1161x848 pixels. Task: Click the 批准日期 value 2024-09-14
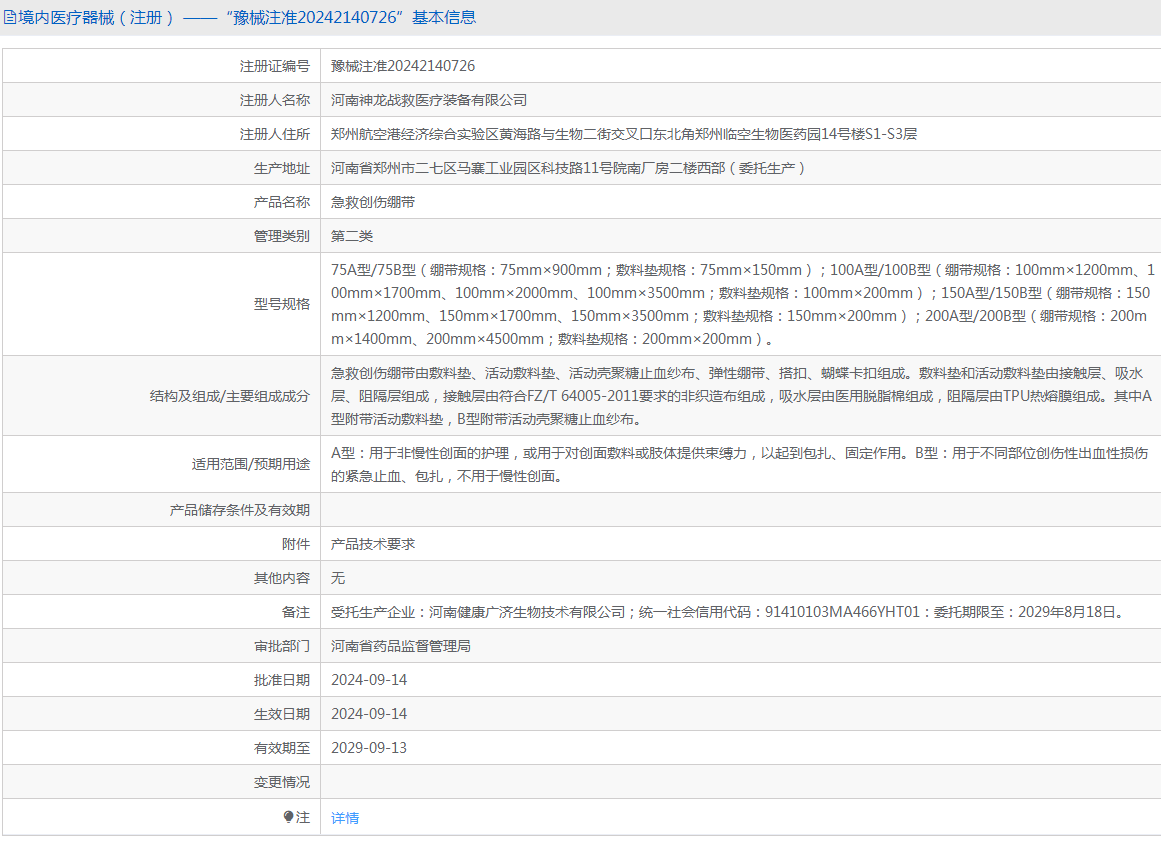tap(369, 680)
